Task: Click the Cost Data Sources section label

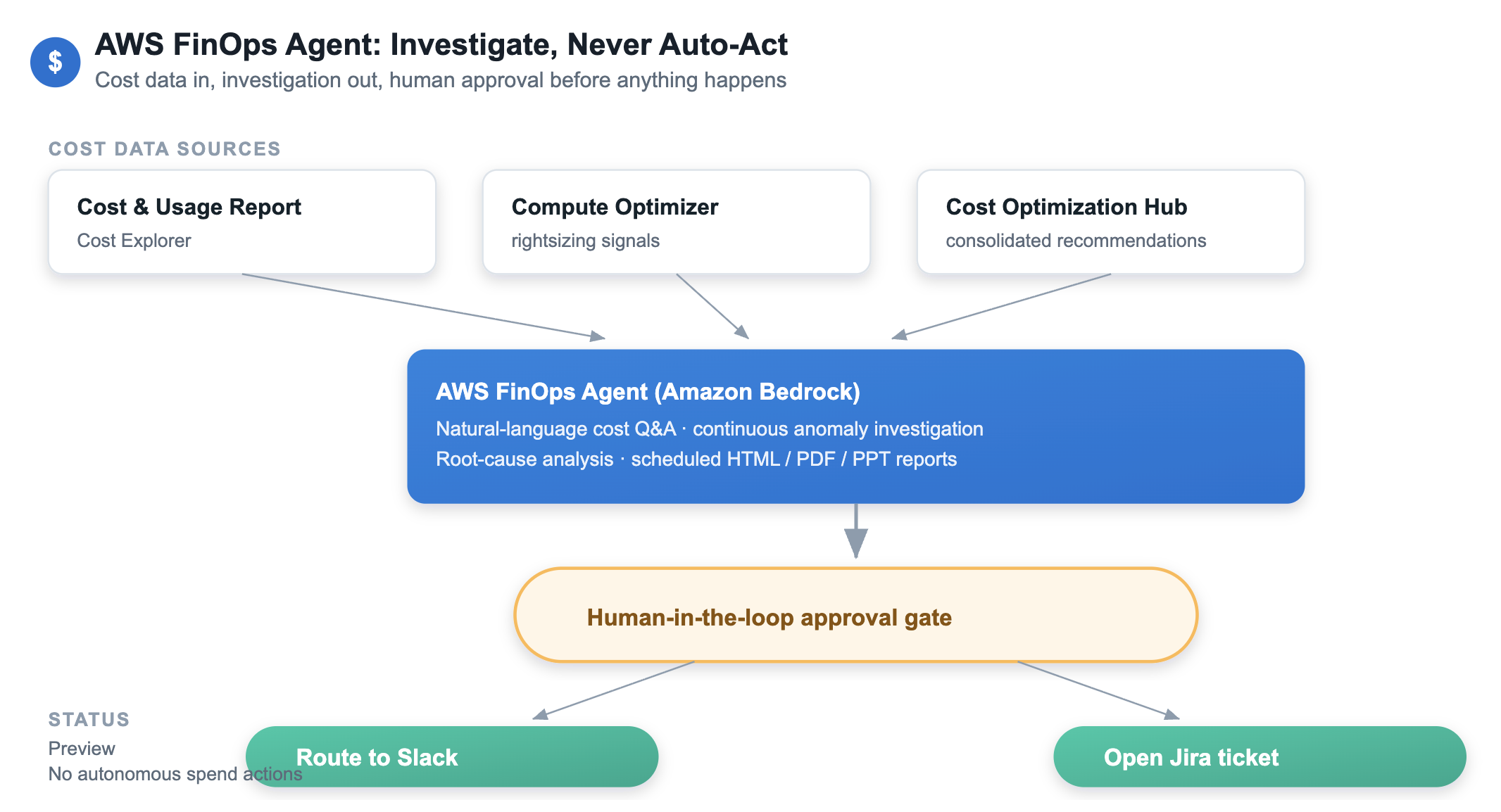Action: 165,149
